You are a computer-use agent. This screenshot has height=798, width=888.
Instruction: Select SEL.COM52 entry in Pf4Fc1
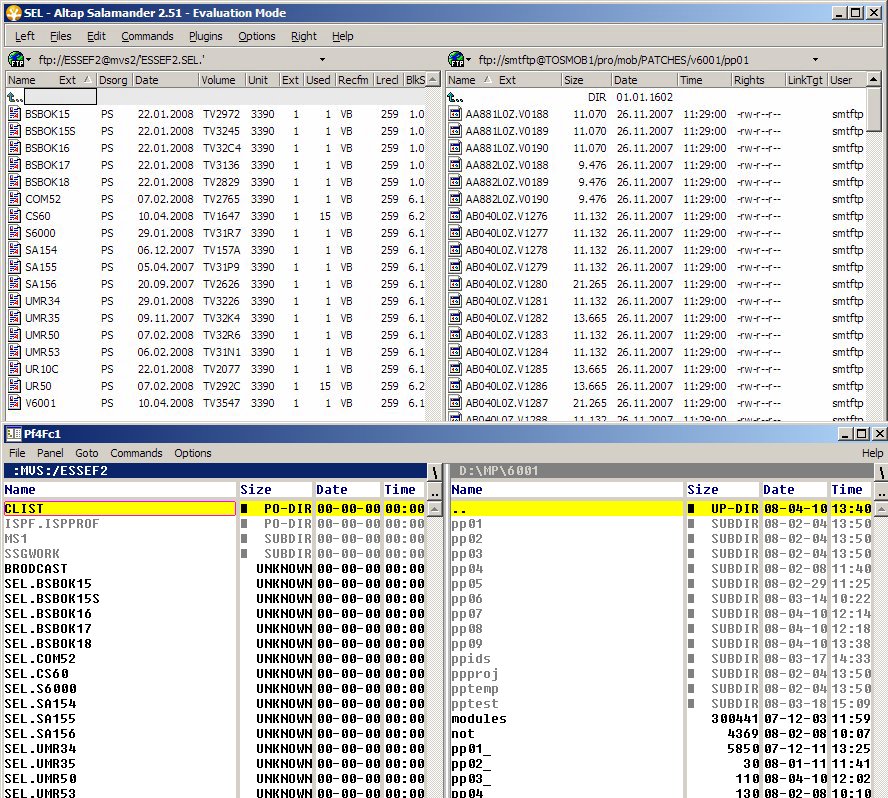[40, 659]
